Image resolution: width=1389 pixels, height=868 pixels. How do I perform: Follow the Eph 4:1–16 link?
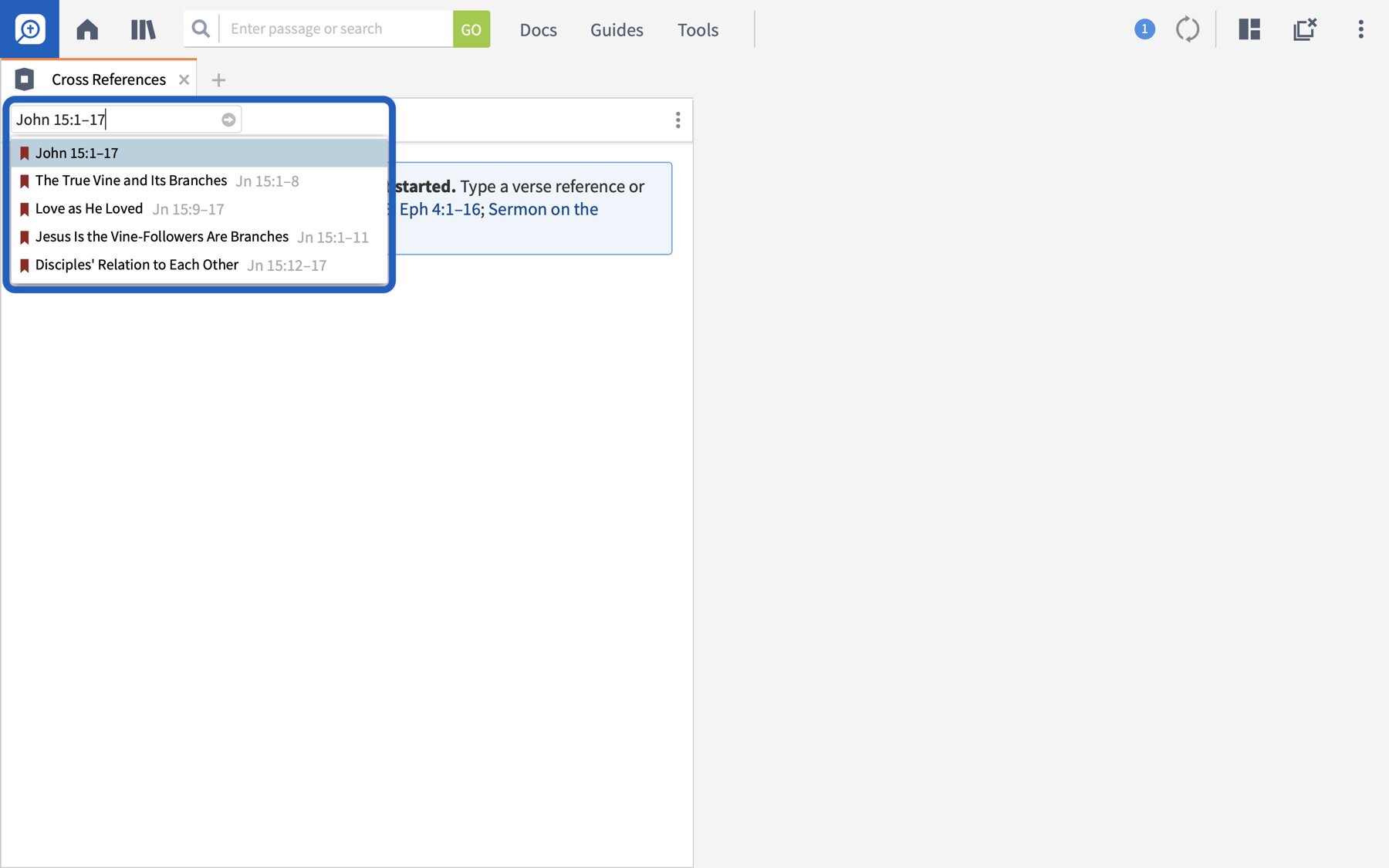point(440,208)
